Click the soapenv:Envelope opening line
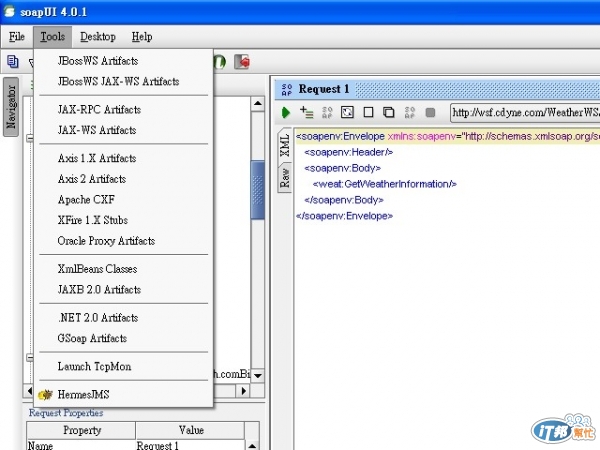 coord(447,136)
